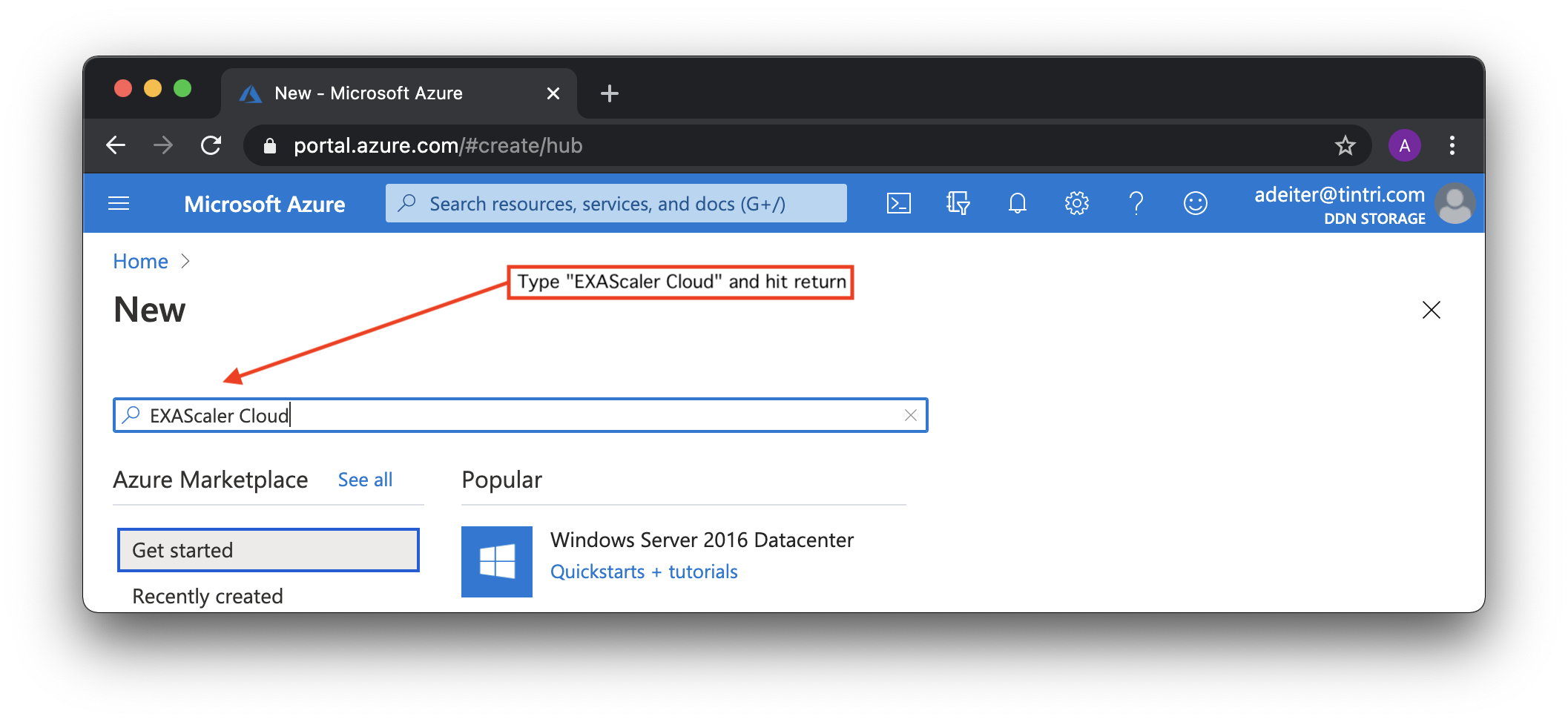This screenshot has width=1568, height=722.
Task: Click the Windows Server 2016 Datacenter tile icon
Action: [x=496, y=561]
